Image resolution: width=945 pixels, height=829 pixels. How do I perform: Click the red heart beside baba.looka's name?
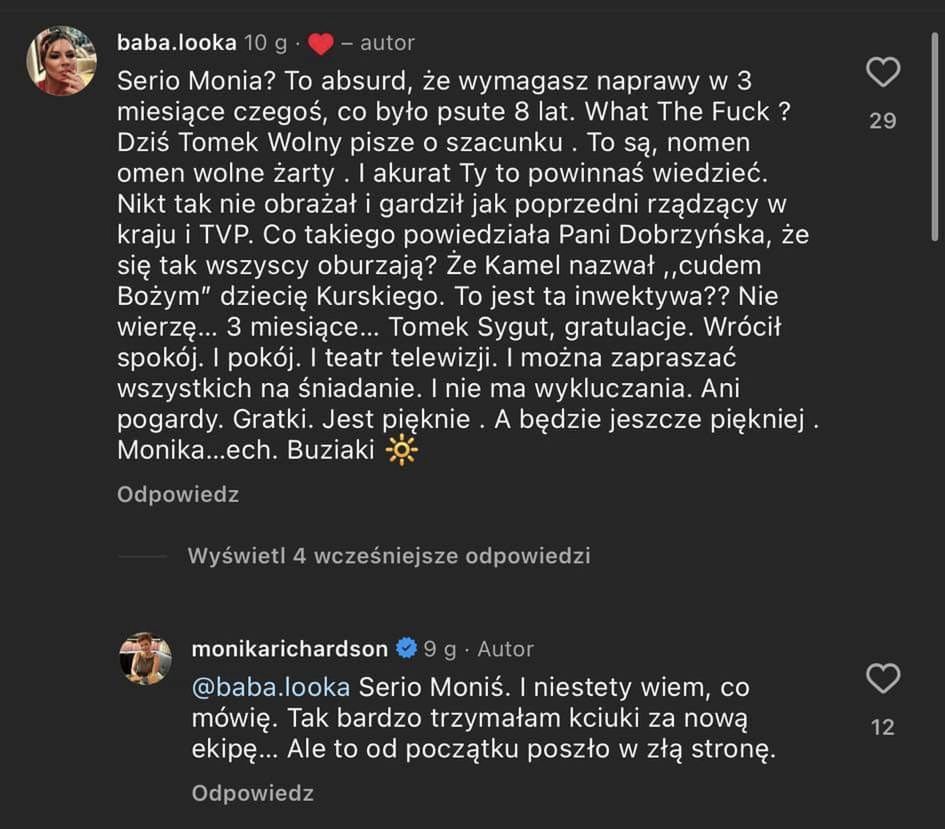pos(319,44)
